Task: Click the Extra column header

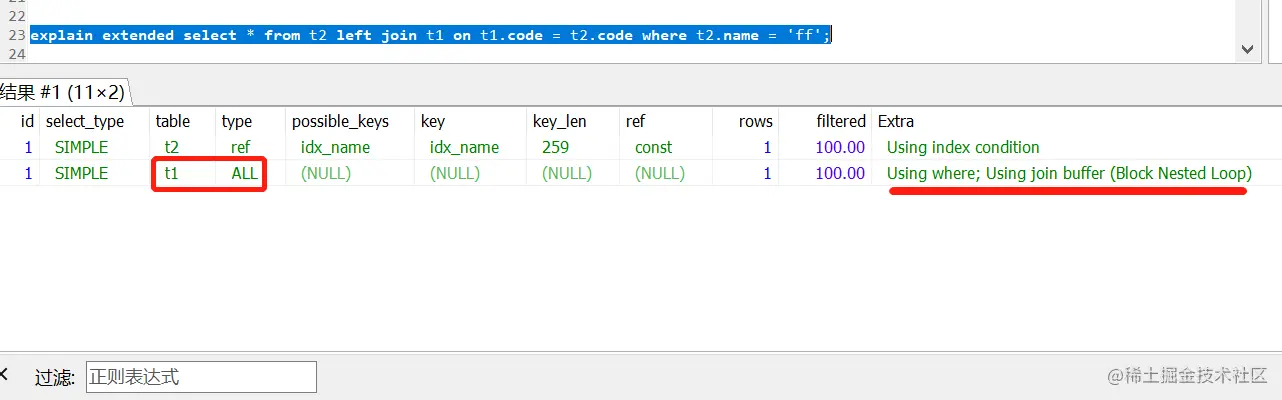Action: click(896, 121)
